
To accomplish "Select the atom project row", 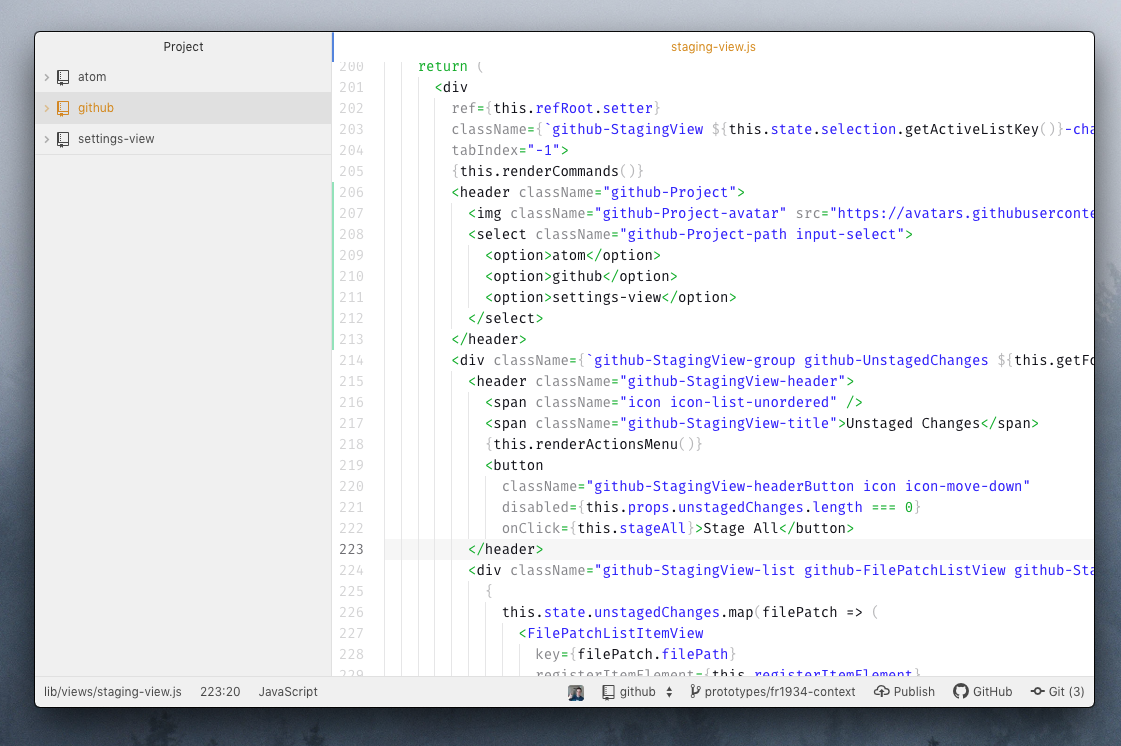I will [183, 77].
